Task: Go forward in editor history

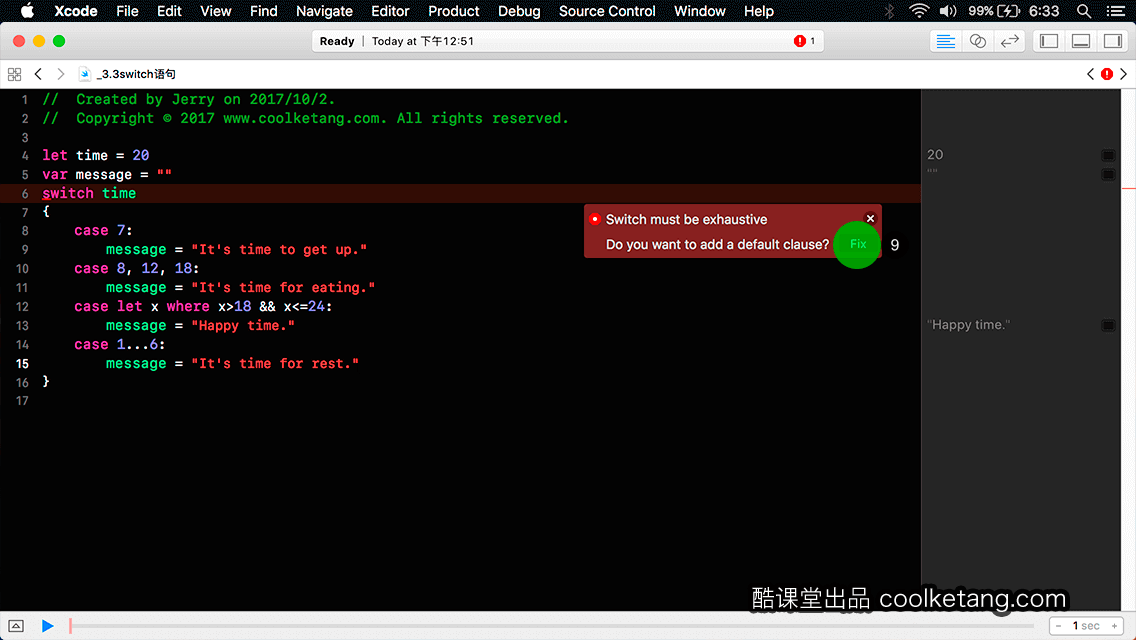Action: [x=61, y=74]
